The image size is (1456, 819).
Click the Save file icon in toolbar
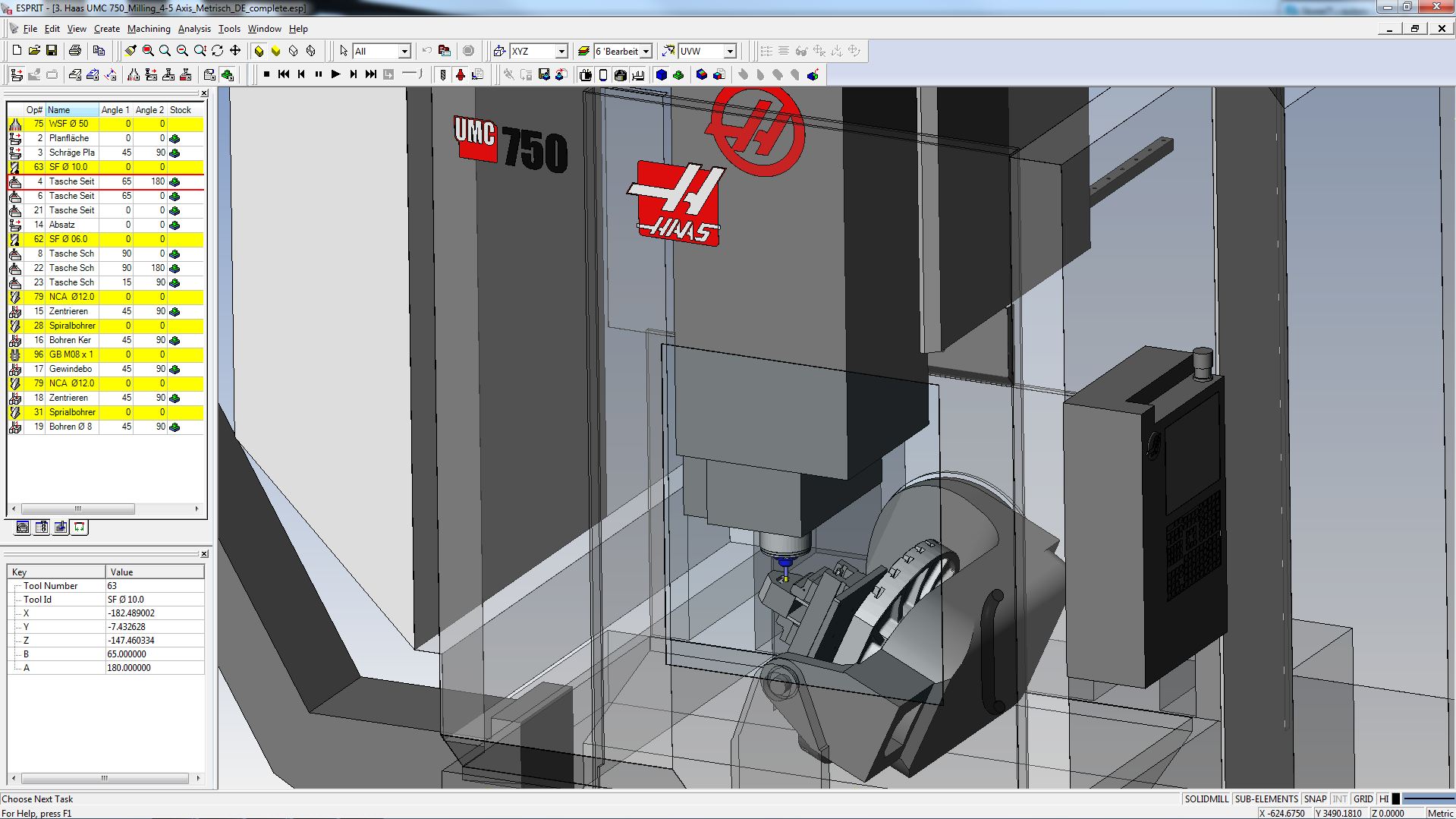point(52,51)
